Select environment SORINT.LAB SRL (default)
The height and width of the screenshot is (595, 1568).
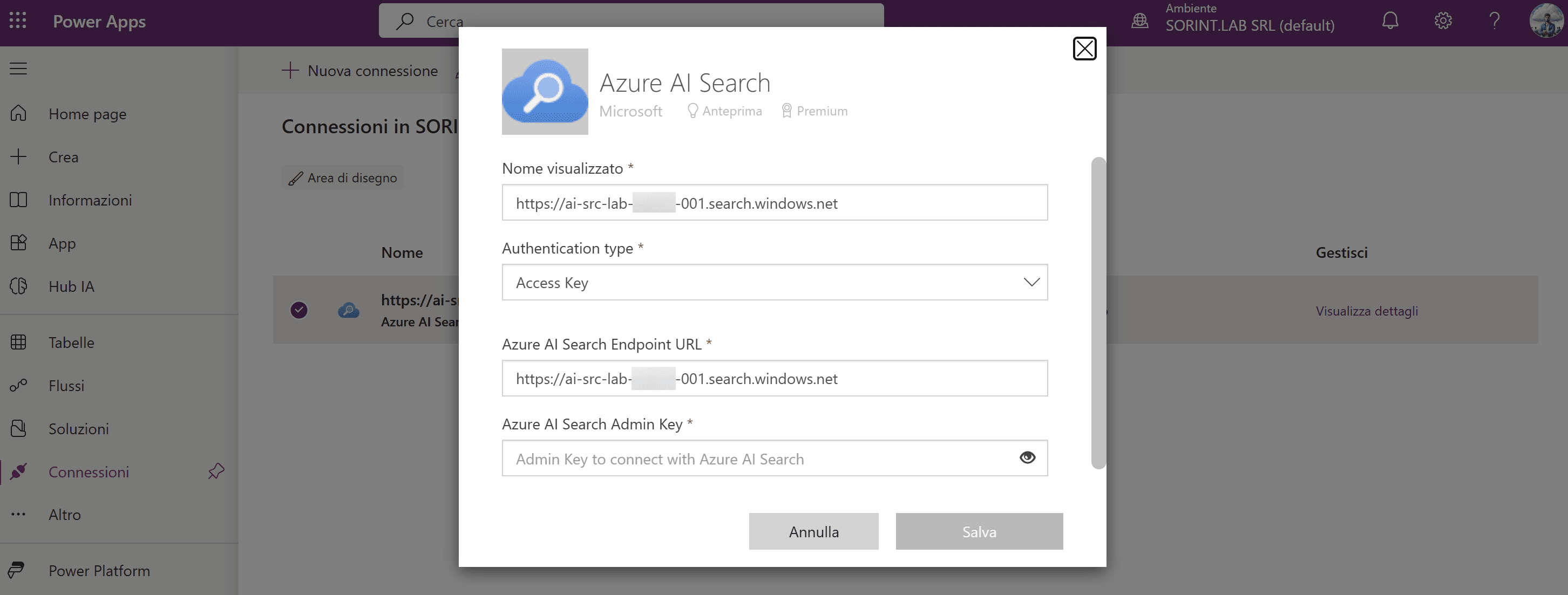pos(1250,25)
